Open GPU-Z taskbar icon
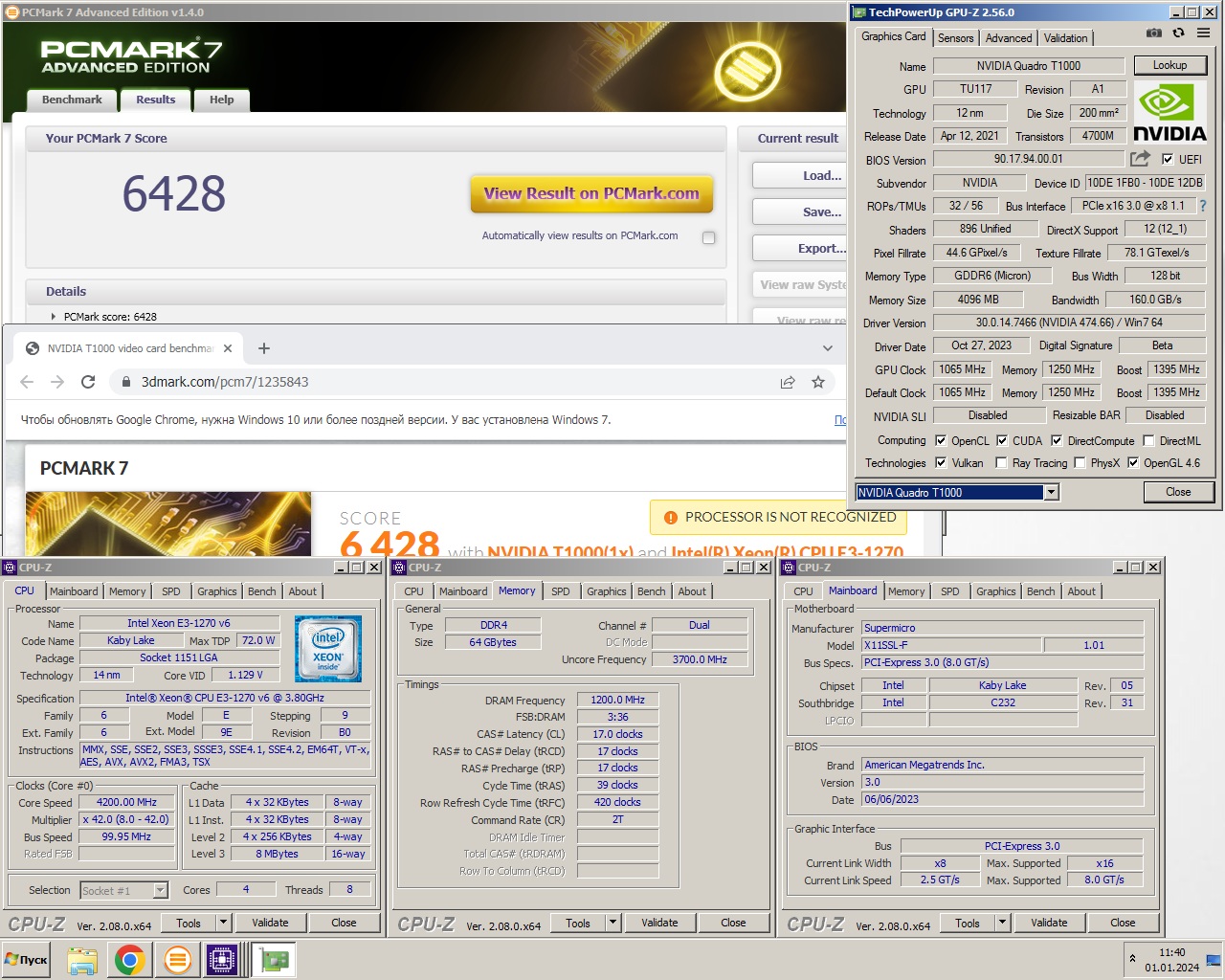 pyautogui.click(x=275, y=960)
